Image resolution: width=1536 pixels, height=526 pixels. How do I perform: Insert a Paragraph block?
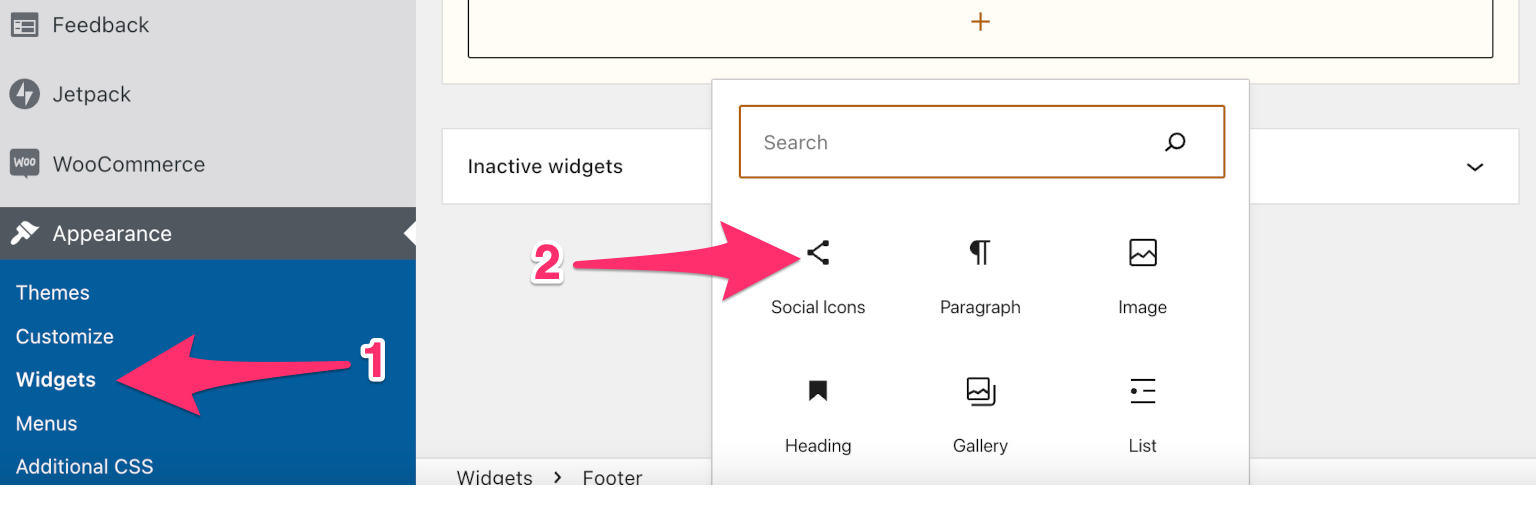tap(980, 253)
